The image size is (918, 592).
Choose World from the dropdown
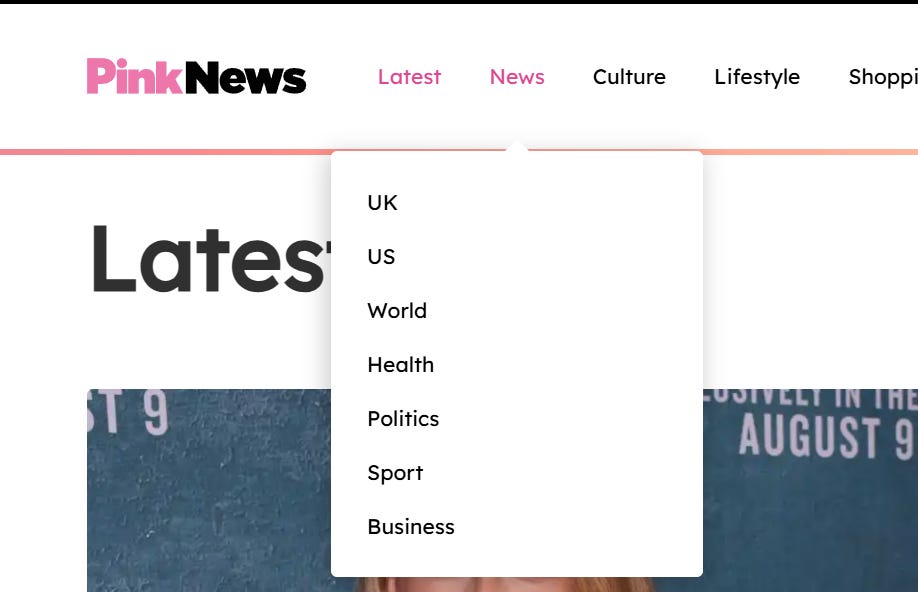397,310
